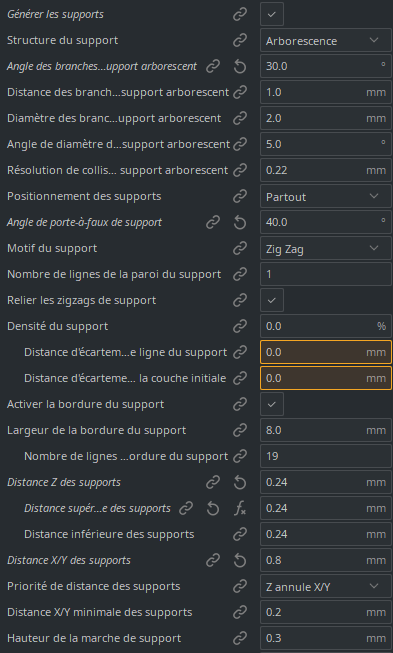Reset Angle de porte-à-faux de support
Screen dimensions: 393x653
pyautogui.click(x=240, y=222)
